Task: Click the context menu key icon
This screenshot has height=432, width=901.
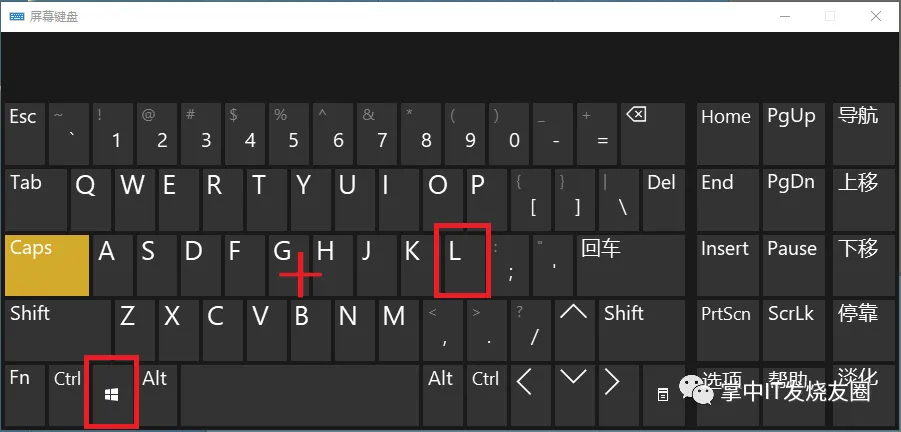Action: (662, 394)
